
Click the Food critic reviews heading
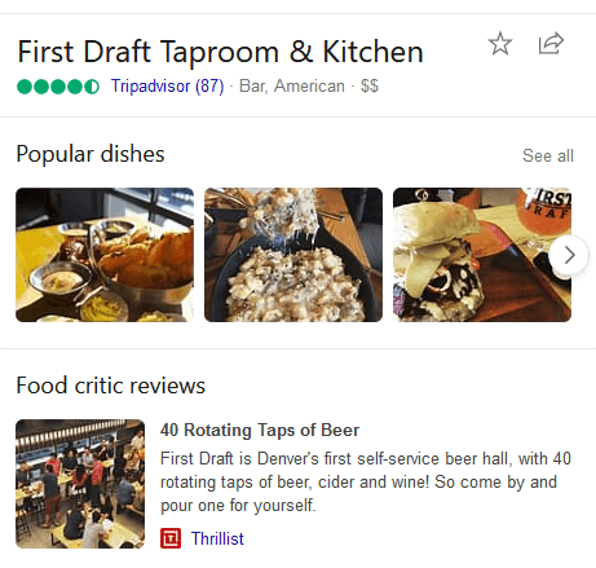[x=111, y=386]
